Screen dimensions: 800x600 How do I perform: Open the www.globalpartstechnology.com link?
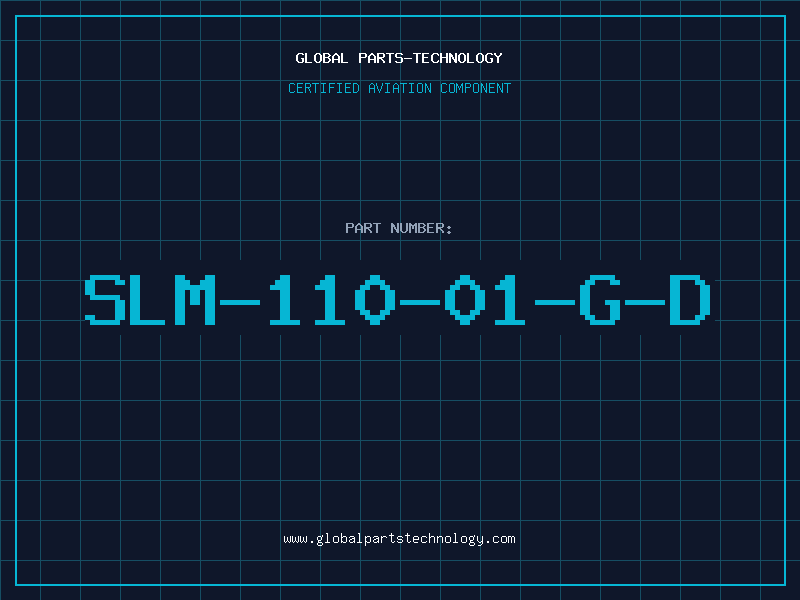pyautogui.click(x=399, y=539)
